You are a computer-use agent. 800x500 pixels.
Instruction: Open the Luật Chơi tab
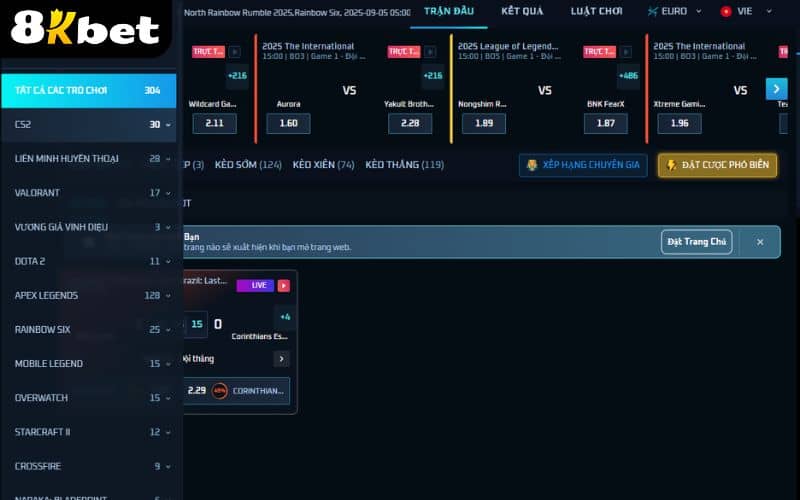pyautogui.click(x=596, y=11)
